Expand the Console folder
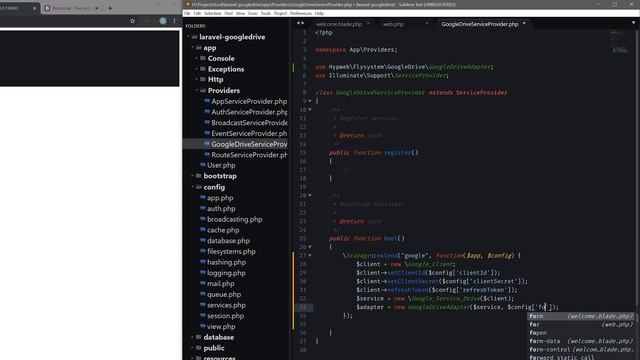 (197, 58)
